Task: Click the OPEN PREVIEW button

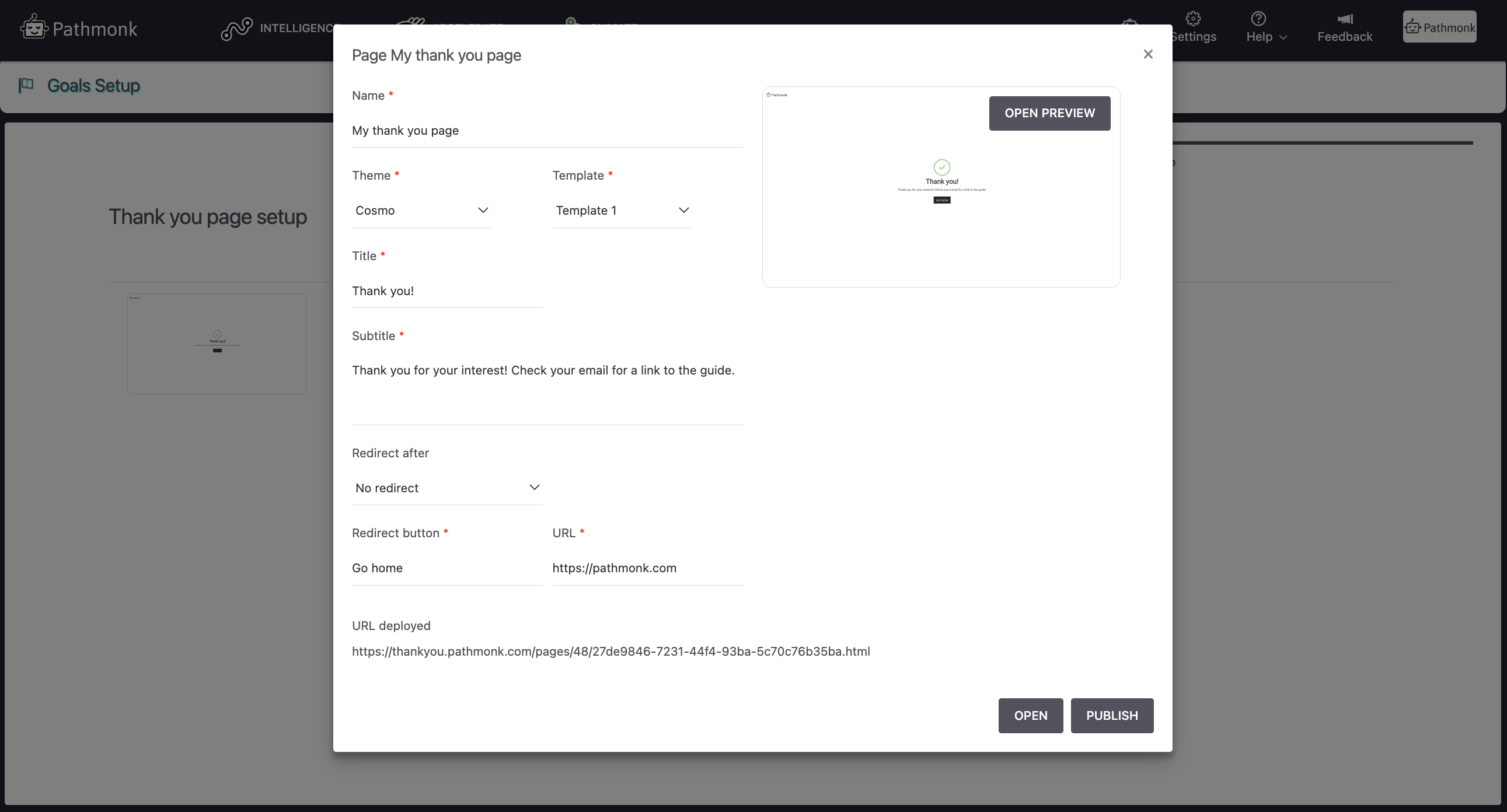Action: pos(1049,113)
